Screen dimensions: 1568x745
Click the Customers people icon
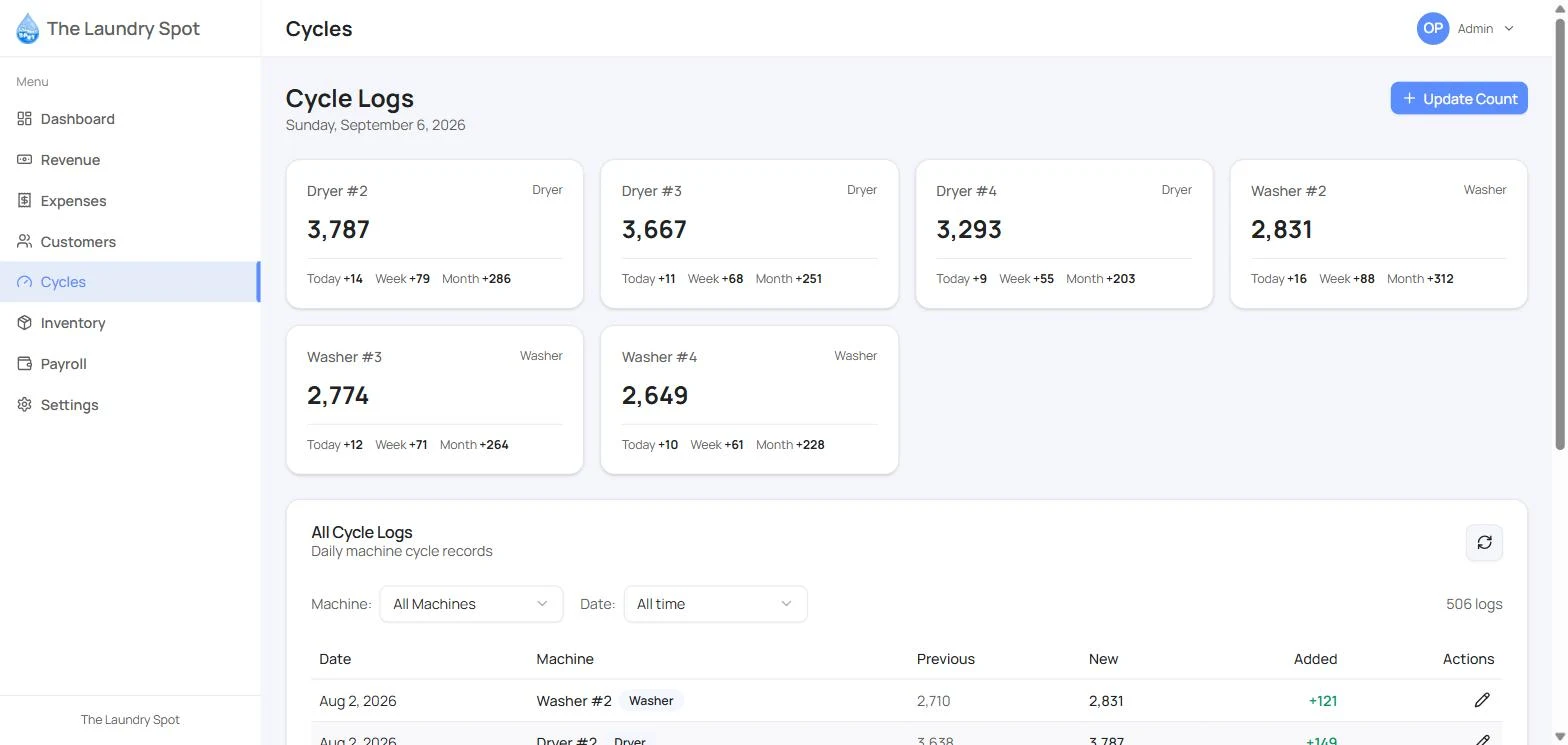point(25,242)
